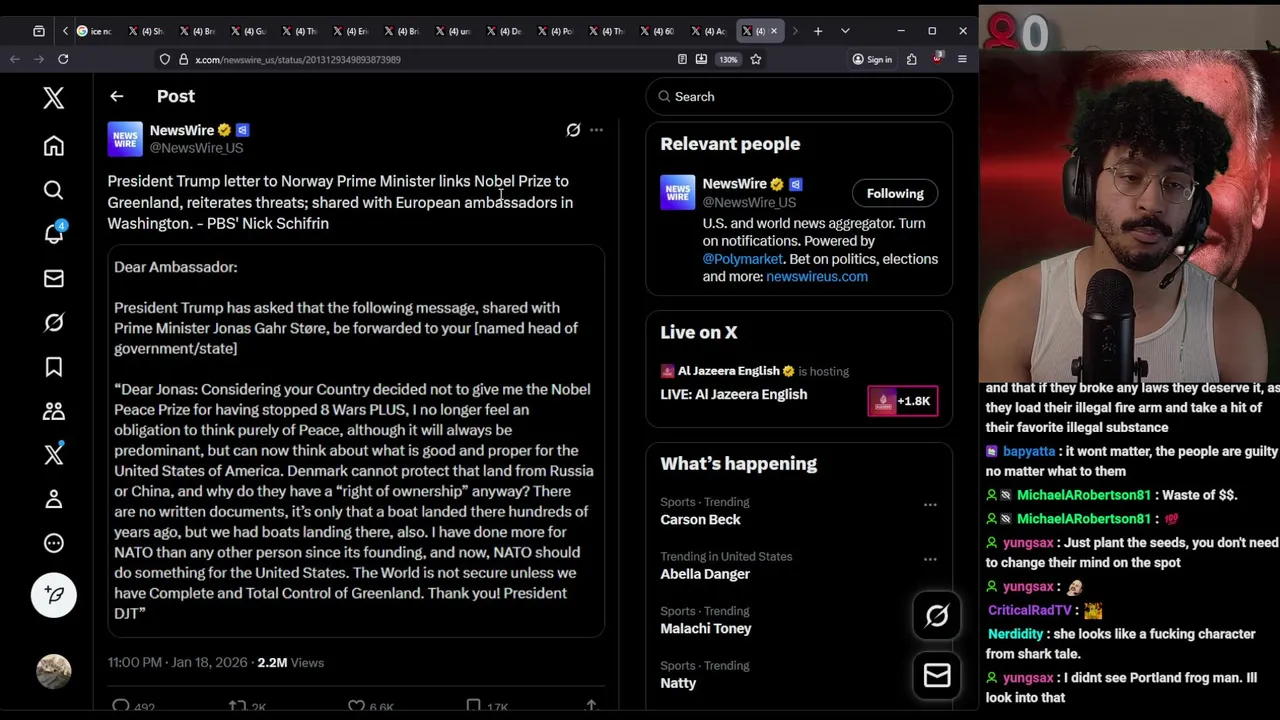Click the floating Grok button

[937, 616]
